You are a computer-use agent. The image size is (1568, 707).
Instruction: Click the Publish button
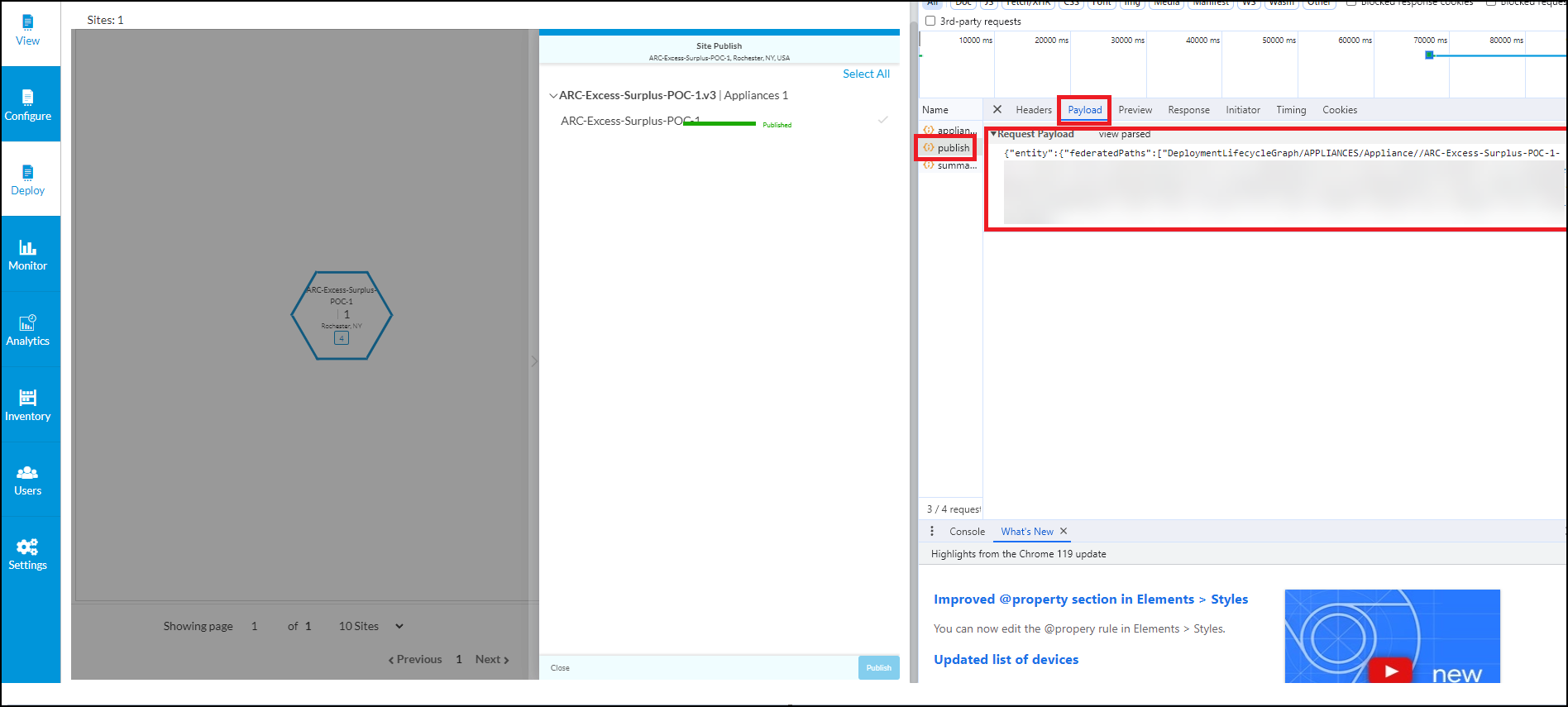(878, 667)
